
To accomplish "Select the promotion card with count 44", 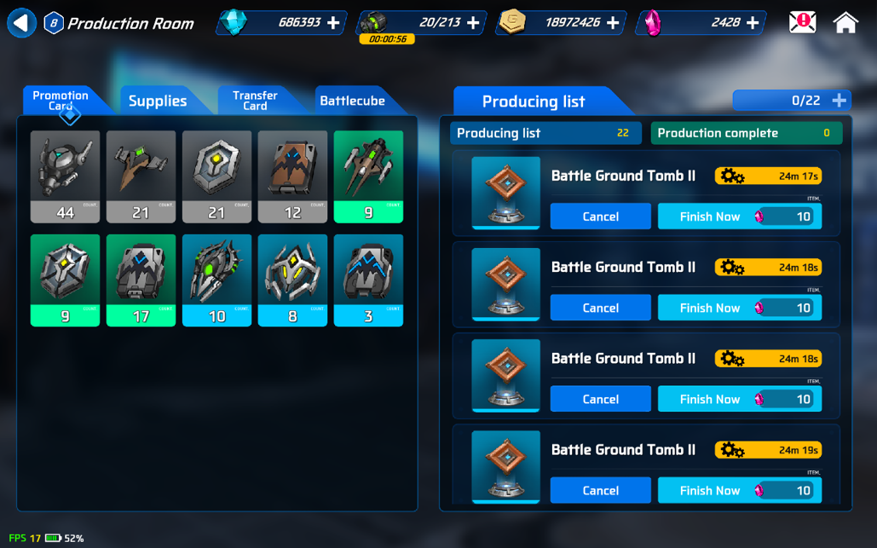I will [x=65, y=177].
